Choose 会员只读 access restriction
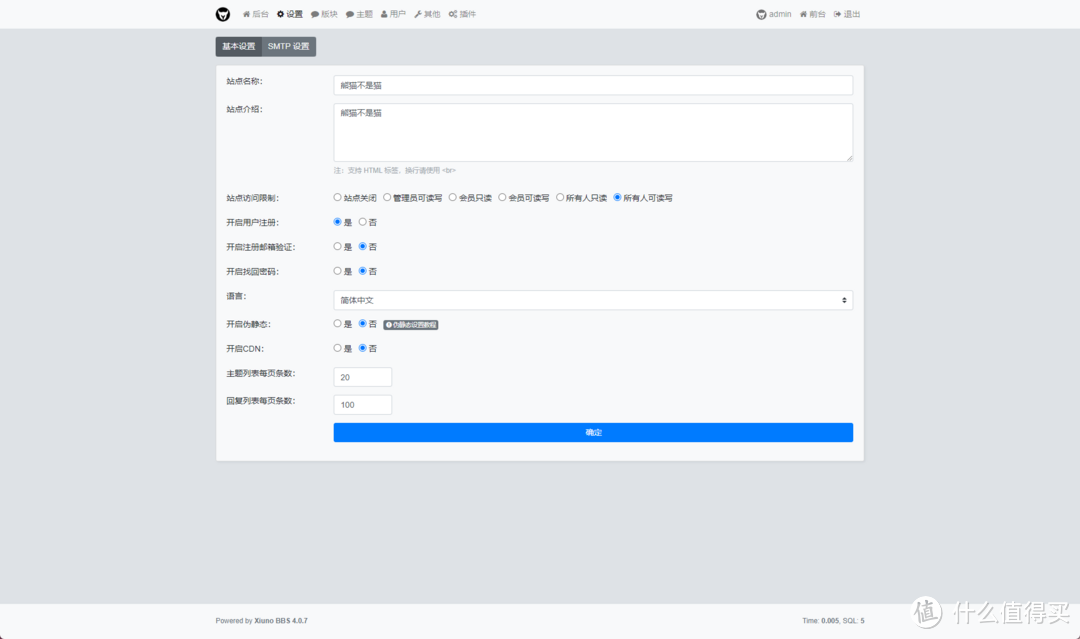This screenshot has height=639, width=1080. click(453, 198)
